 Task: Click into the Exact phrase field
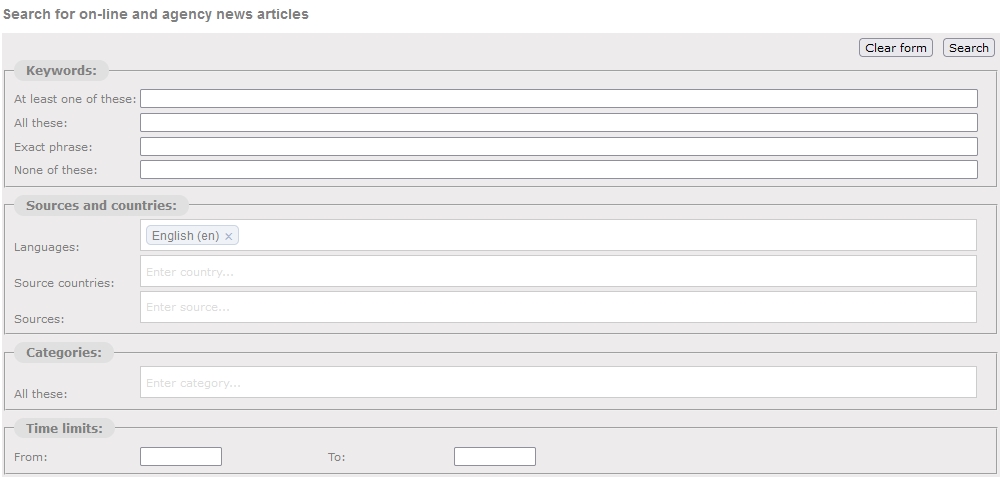point(559,147)
